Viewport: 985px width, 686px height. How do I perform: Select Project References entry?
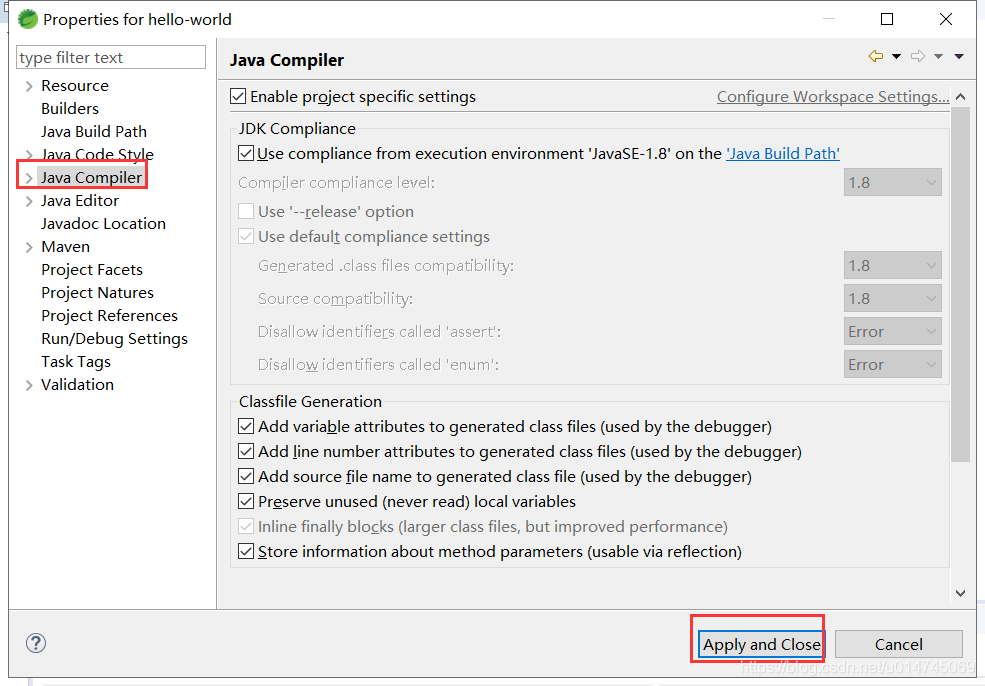(x=109, y=316)
